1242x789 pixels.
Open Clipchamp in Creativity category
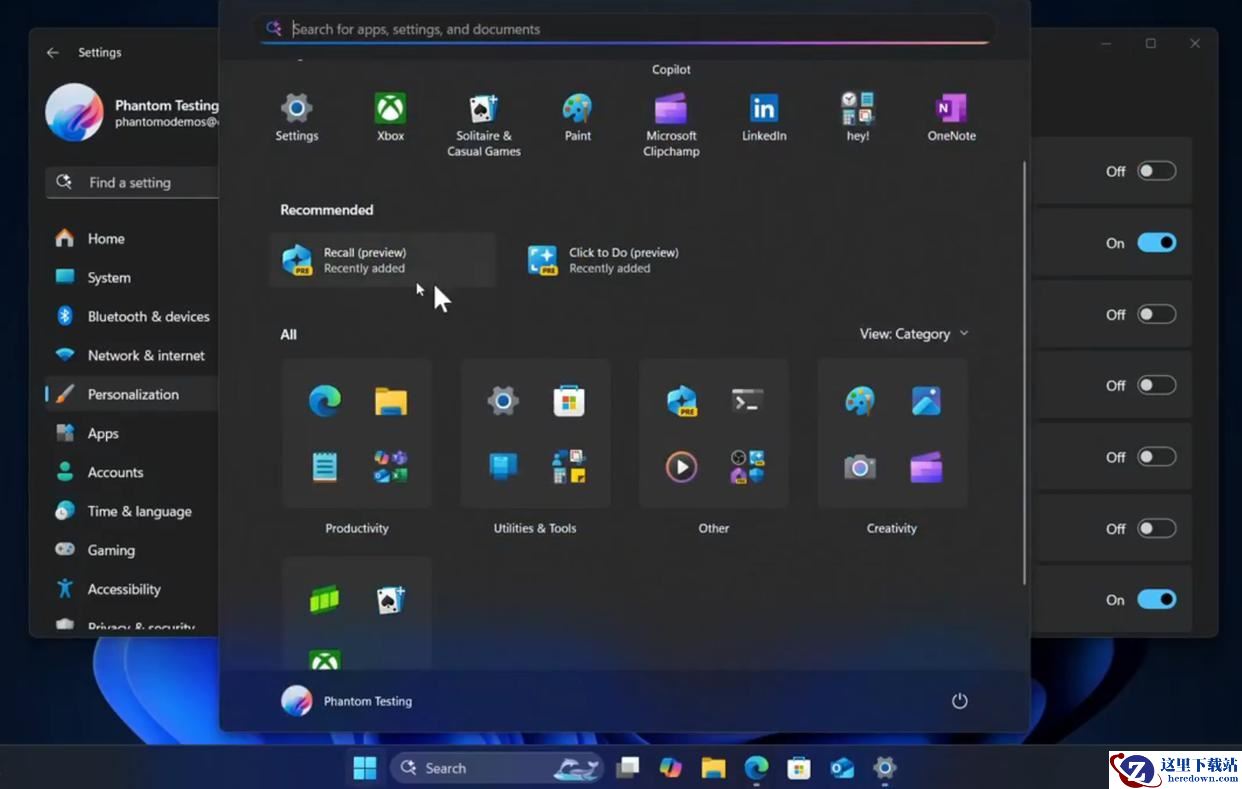click(x=926, y=467)
